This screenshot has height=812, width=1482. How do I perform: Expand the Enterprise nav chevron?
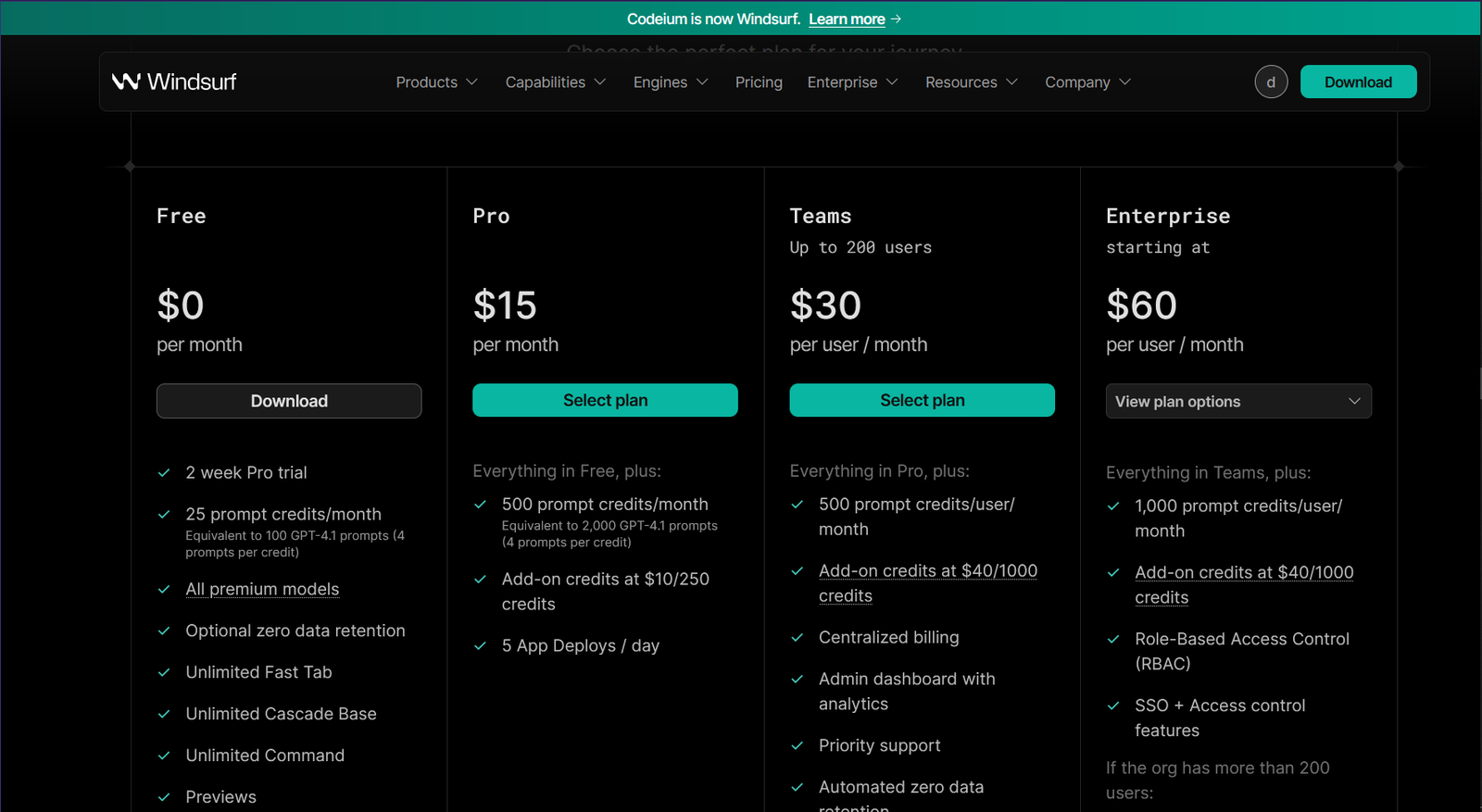[x=892, y=82]
